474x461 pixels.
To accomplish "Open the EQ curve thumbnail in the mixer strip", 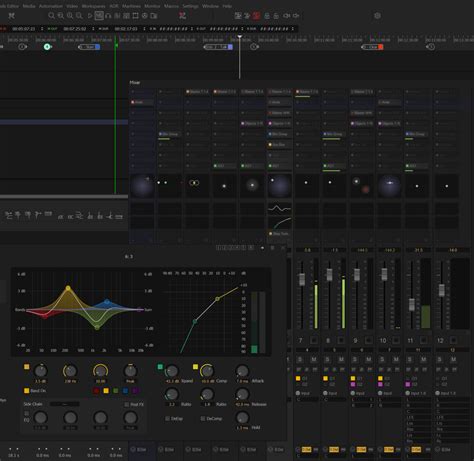I will 279,209.
